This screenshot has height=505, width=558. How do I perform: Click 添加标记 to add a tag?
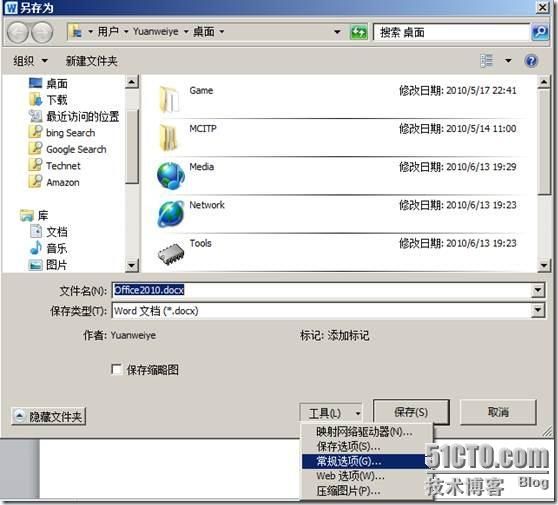coord(348,335)
